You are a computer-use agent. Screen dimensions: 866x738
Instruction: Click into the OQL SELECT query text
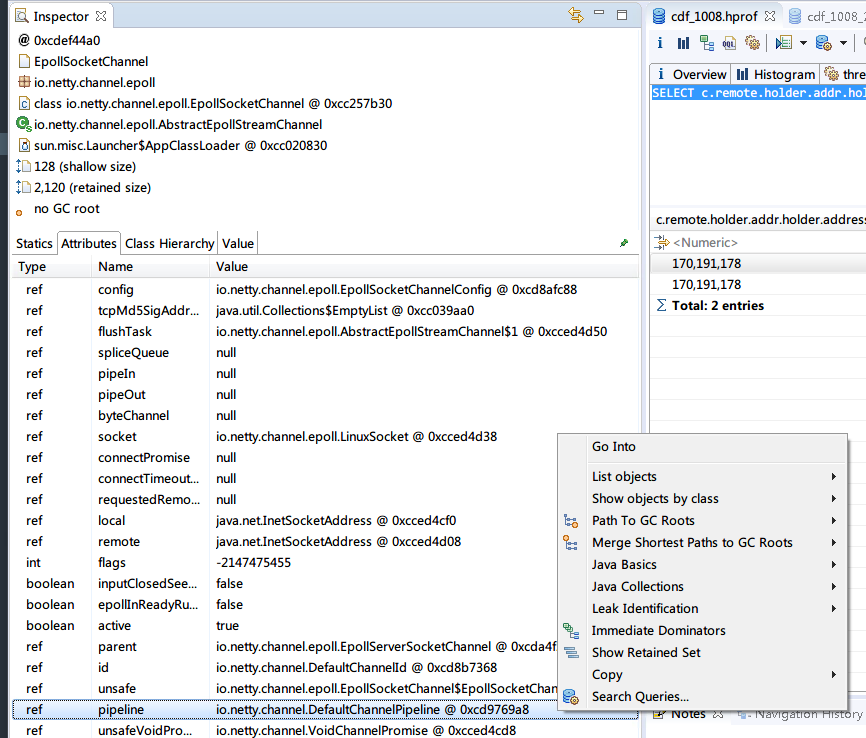pos(759,93)
